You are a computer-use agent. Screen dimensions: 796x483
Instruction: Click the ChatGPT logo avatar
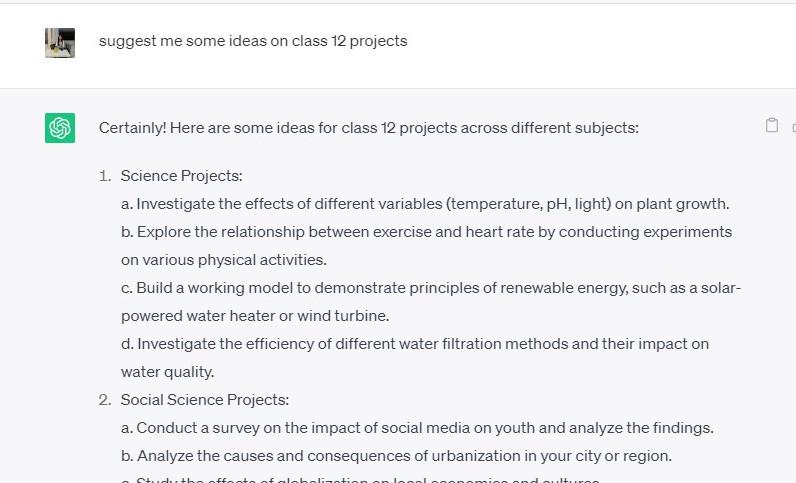(60, 128)
